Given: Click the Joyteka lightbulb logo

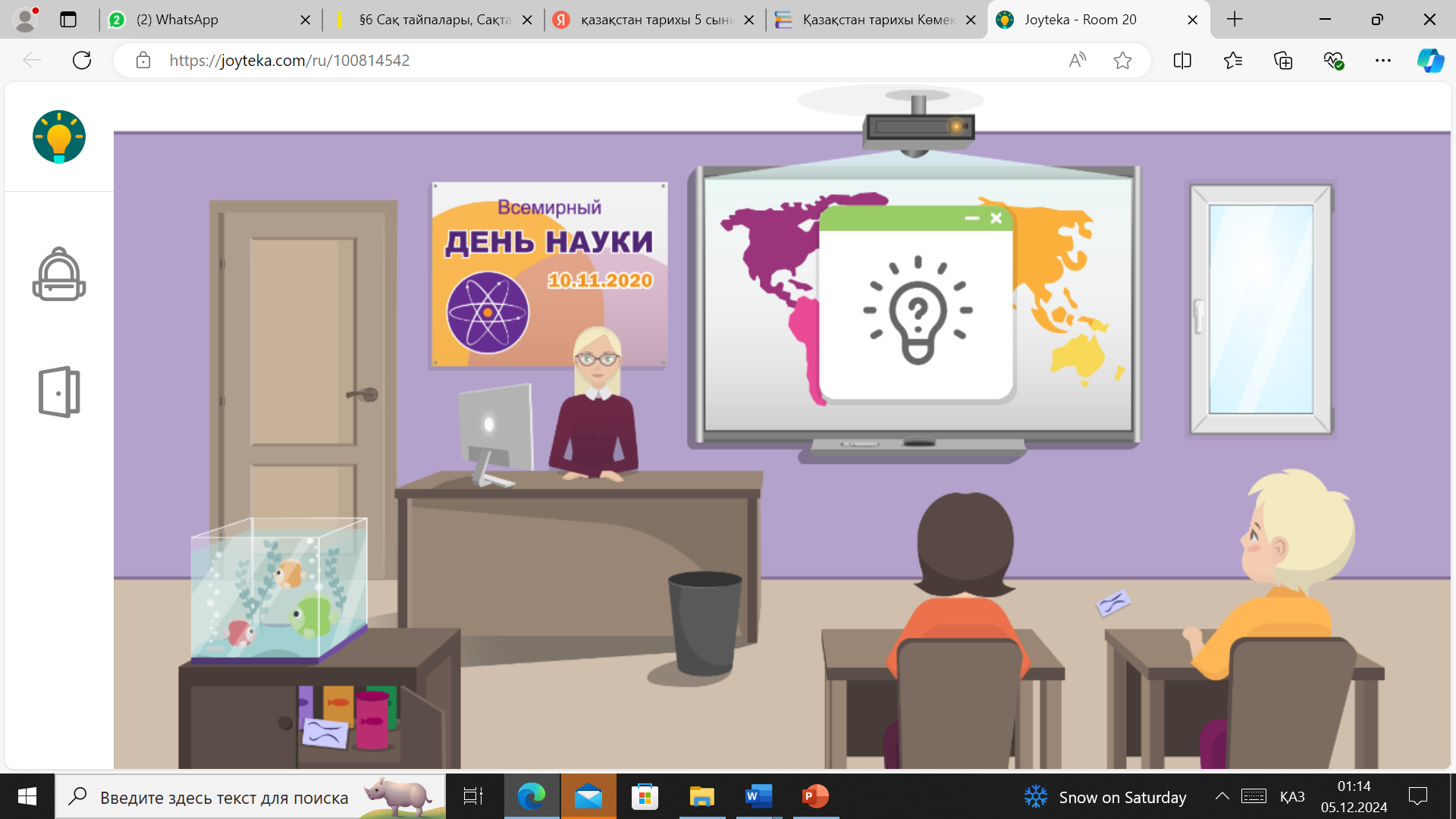Looking at the screenshot, I should coord(59,137).
